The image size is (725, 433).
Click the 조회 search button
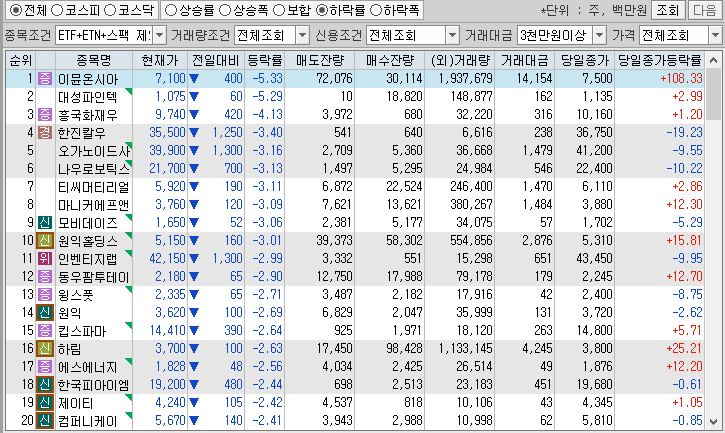click(x=667, y=10)
